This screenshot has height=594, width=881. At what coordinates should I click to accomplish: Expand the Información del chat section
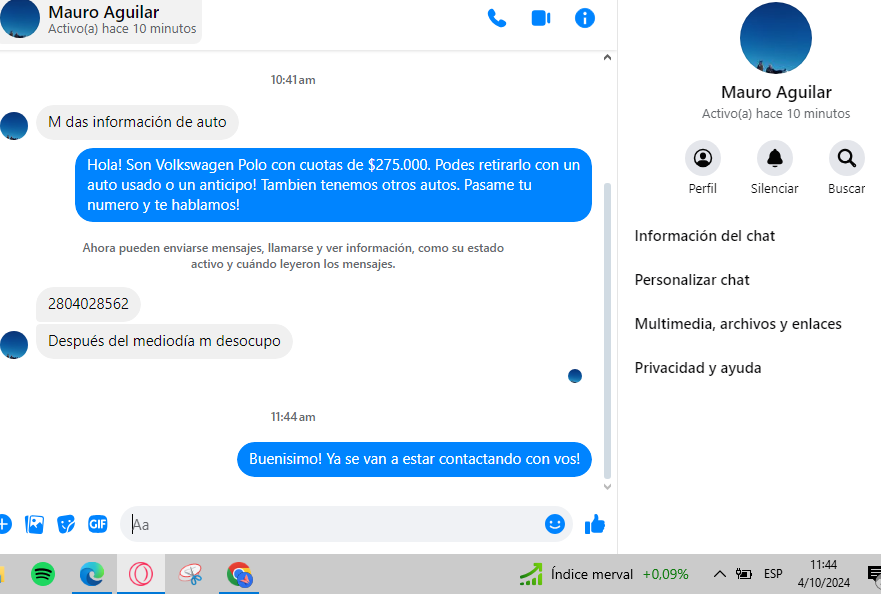pos(705,236)
